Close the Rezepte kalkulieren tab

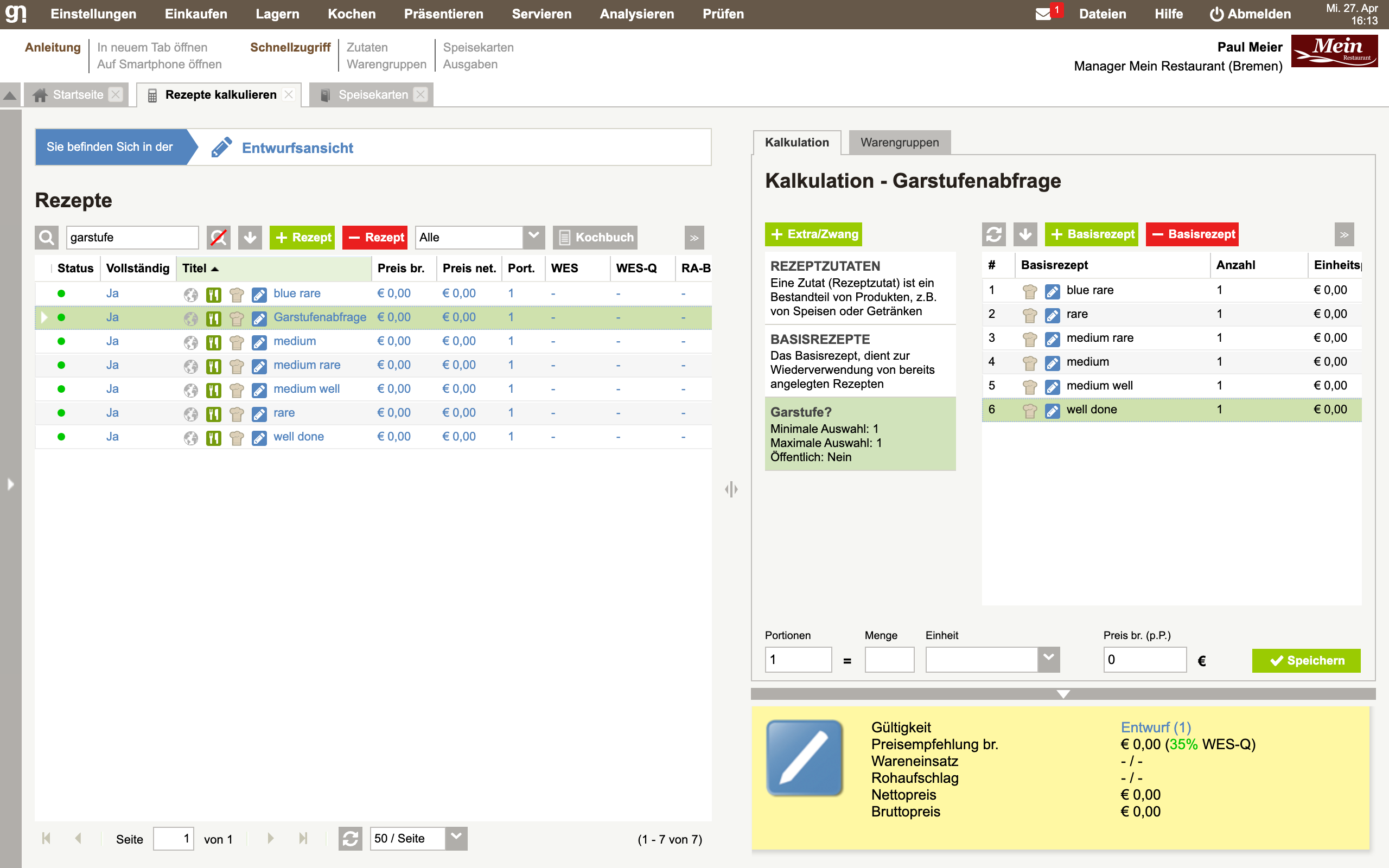pyautogui.click(x=289, y=95)
